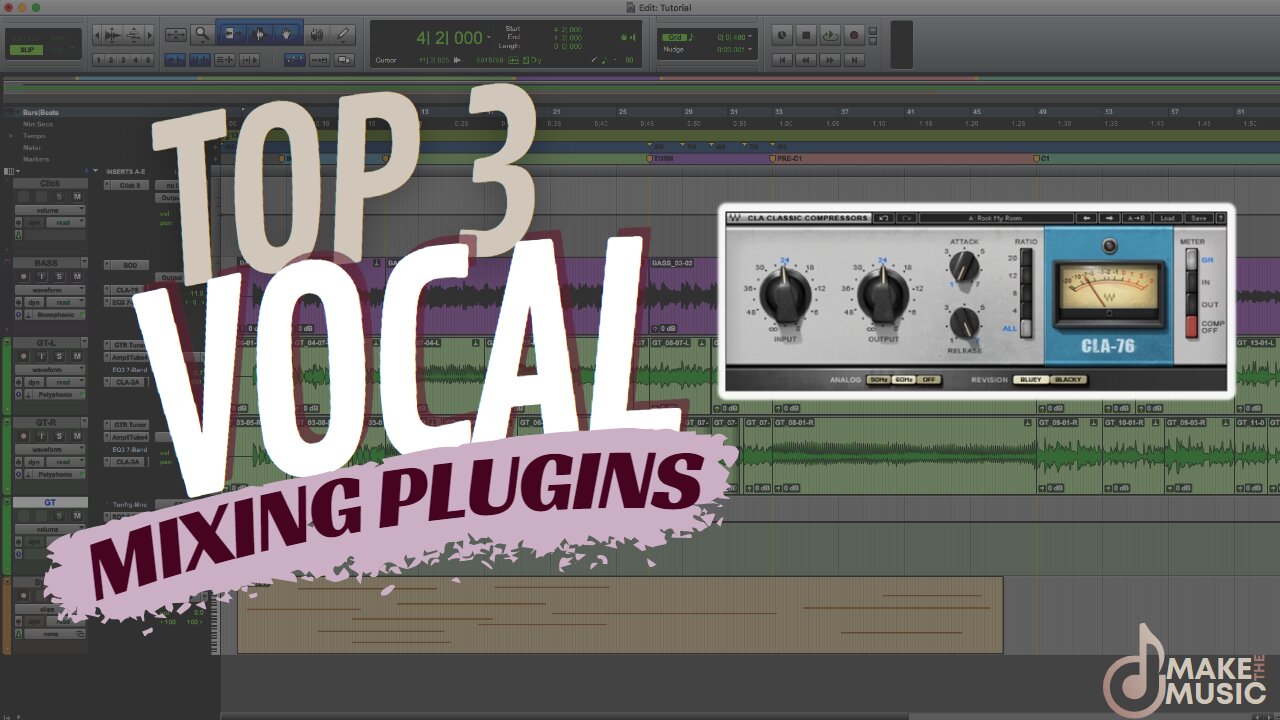This screenshot has width=1280, height=720.
Task: Select zoom preset 1
Action: pyautogui.click(x=99, y=59)
